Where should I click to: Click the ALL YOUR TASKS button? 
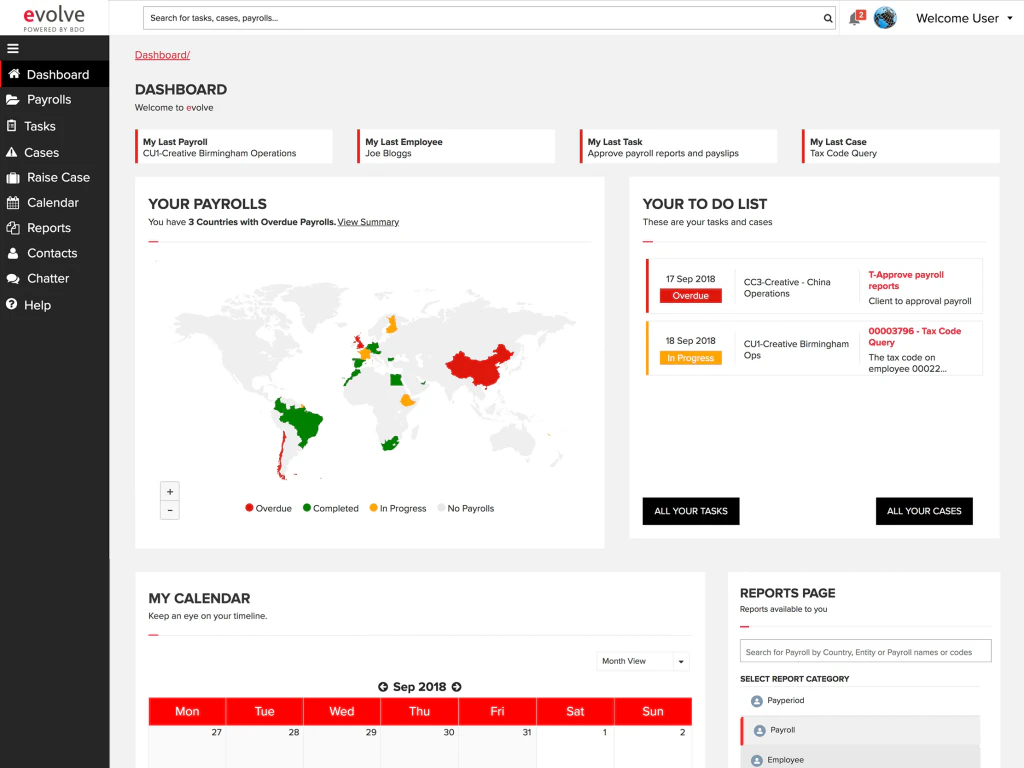[691, 511]
